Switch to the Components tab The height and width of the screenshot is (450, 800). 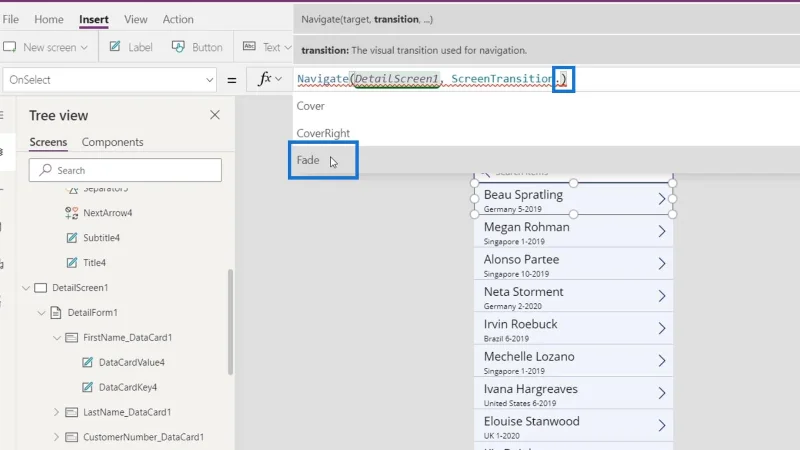point(112,142)
